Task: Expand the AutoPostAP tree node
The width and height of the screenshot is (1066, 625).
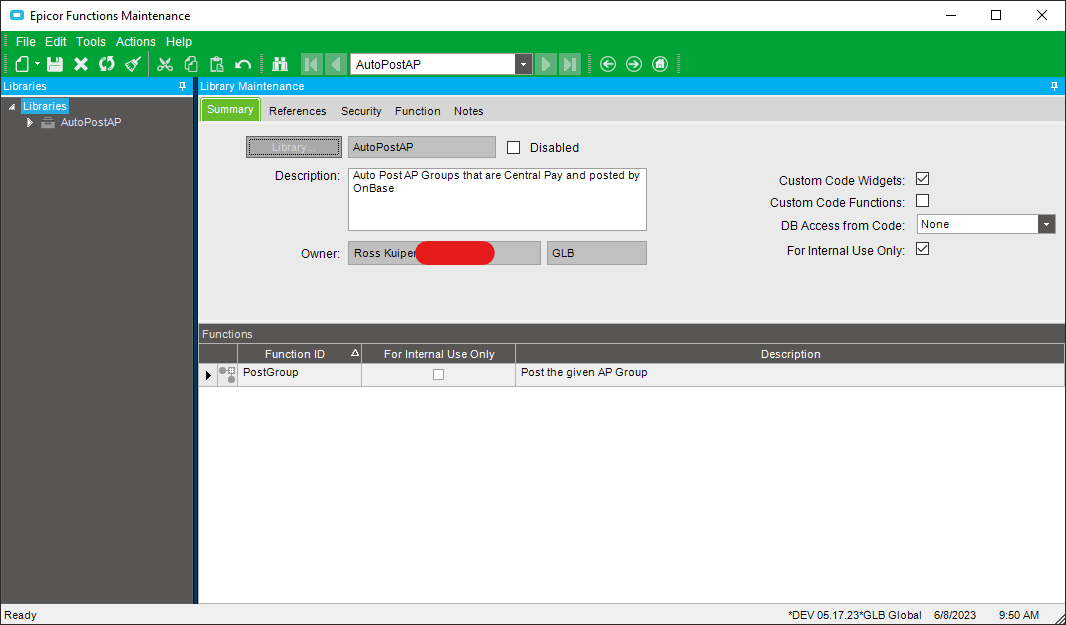Action: (x=29, y=122)
